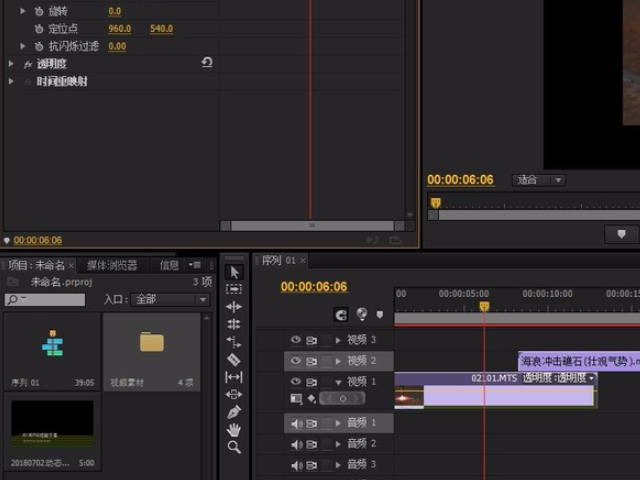
Task: Select the Zoom magnifier tool
Action: 234,447
